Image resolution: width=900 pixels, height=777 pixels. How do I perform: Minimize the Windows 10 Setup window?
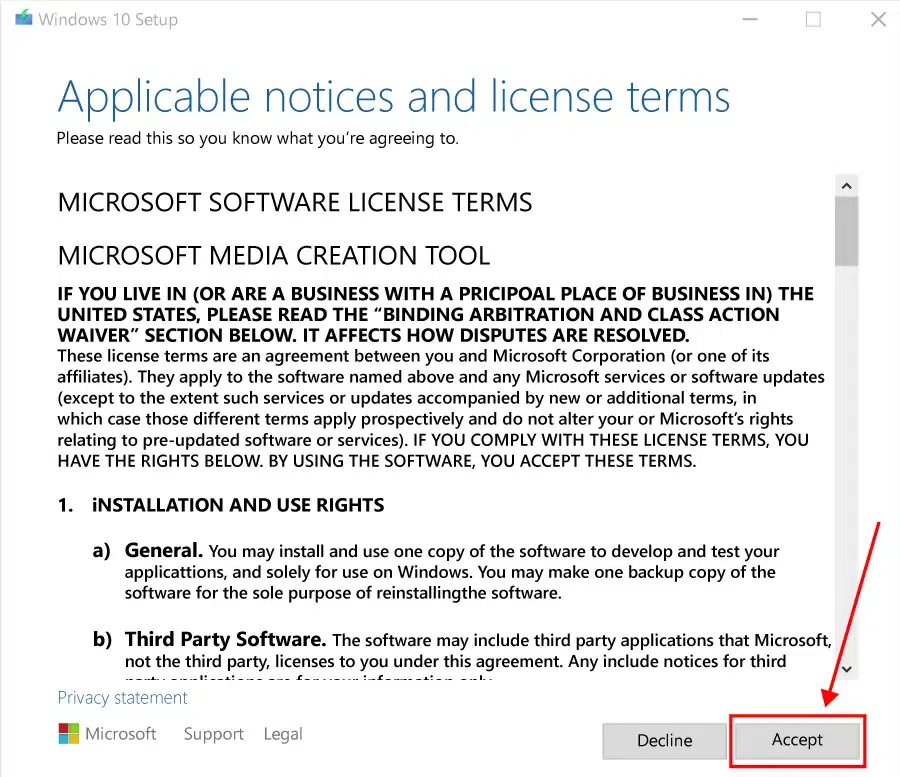[x=750, y=20]
